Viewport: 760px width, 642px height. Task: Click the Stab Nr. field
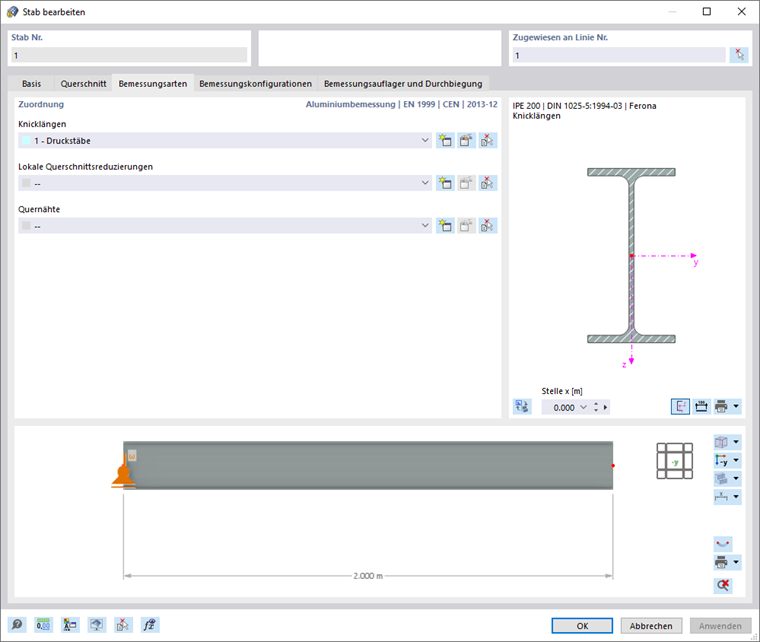click(129, 55)
